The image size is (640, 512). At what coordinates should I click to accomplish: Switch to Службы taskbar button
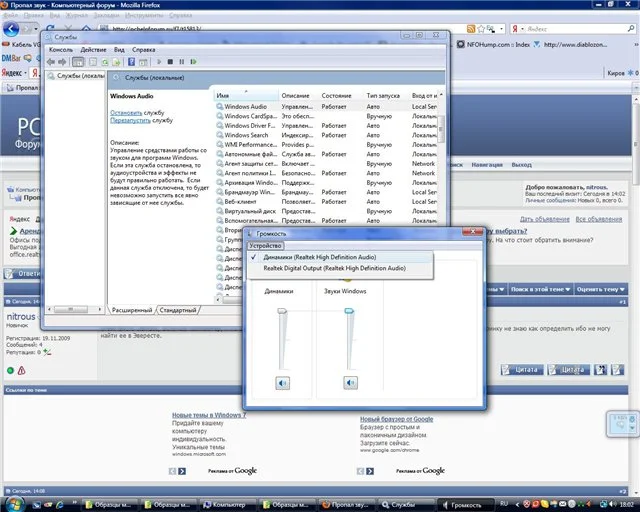(402, 505)
